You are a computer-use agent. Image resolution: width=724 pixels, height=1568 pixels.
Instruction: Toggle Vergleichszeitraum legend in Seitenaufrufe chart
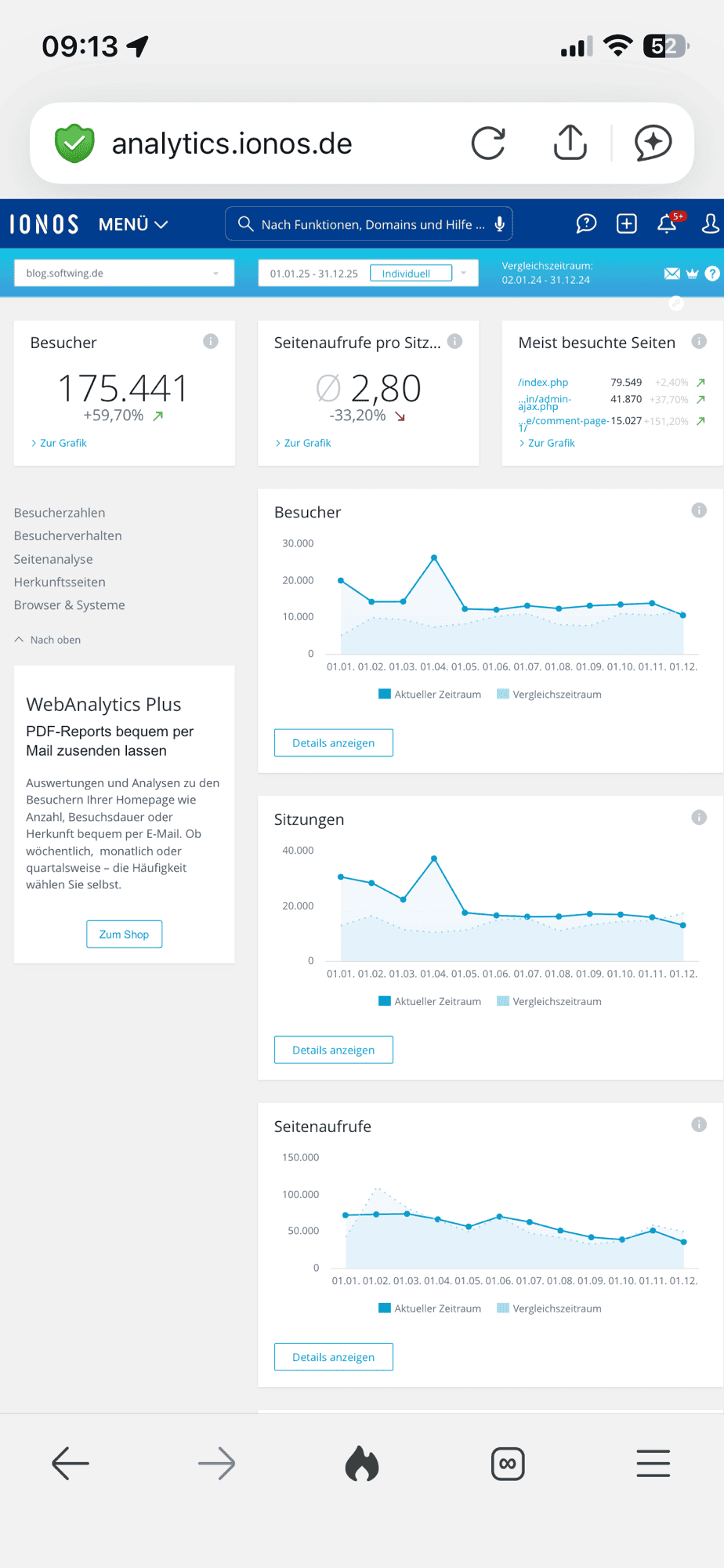tap(549, 1308)
